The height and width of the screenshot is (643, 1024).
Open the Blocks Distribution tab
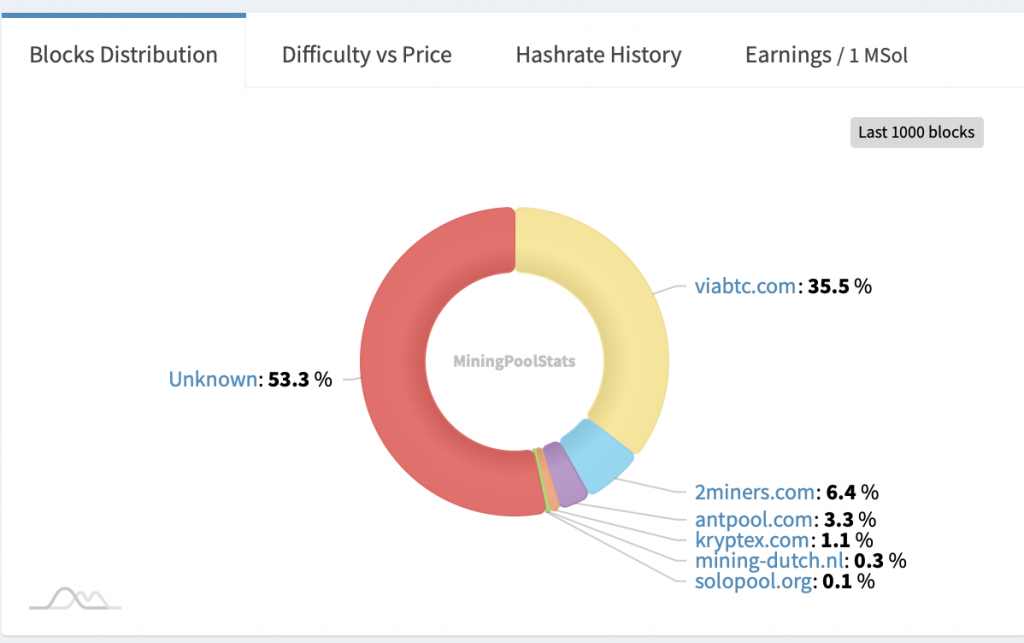click(x=123, y=54)
